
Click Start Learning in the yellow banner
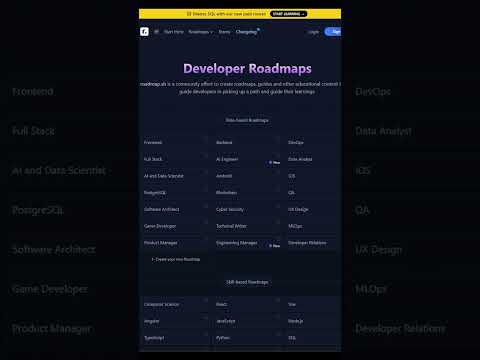pos(288,14)
